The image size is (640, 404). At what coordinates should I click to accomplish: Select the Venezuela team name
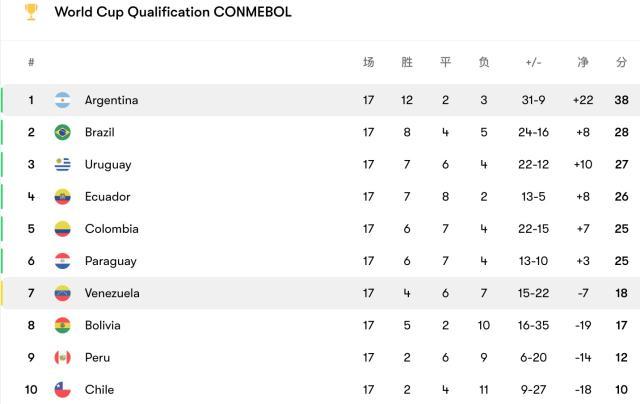(112, 293)
